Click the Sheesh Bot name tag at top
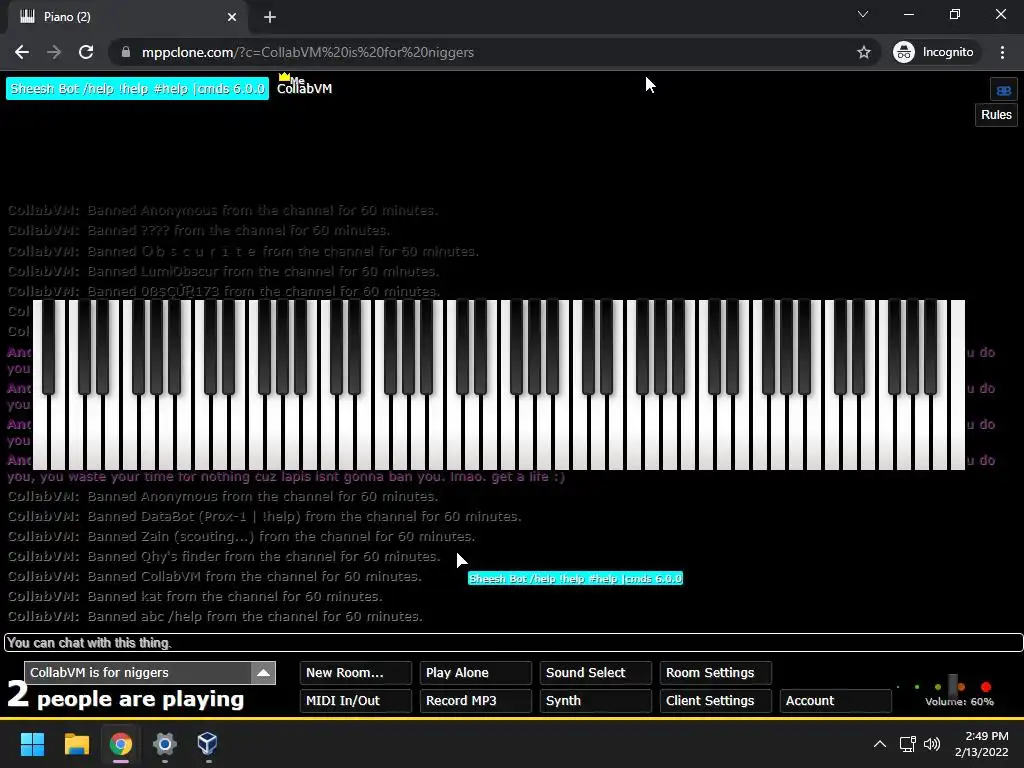The height and width of the screenshot is (768, 1024). click(x=137, y=89)
